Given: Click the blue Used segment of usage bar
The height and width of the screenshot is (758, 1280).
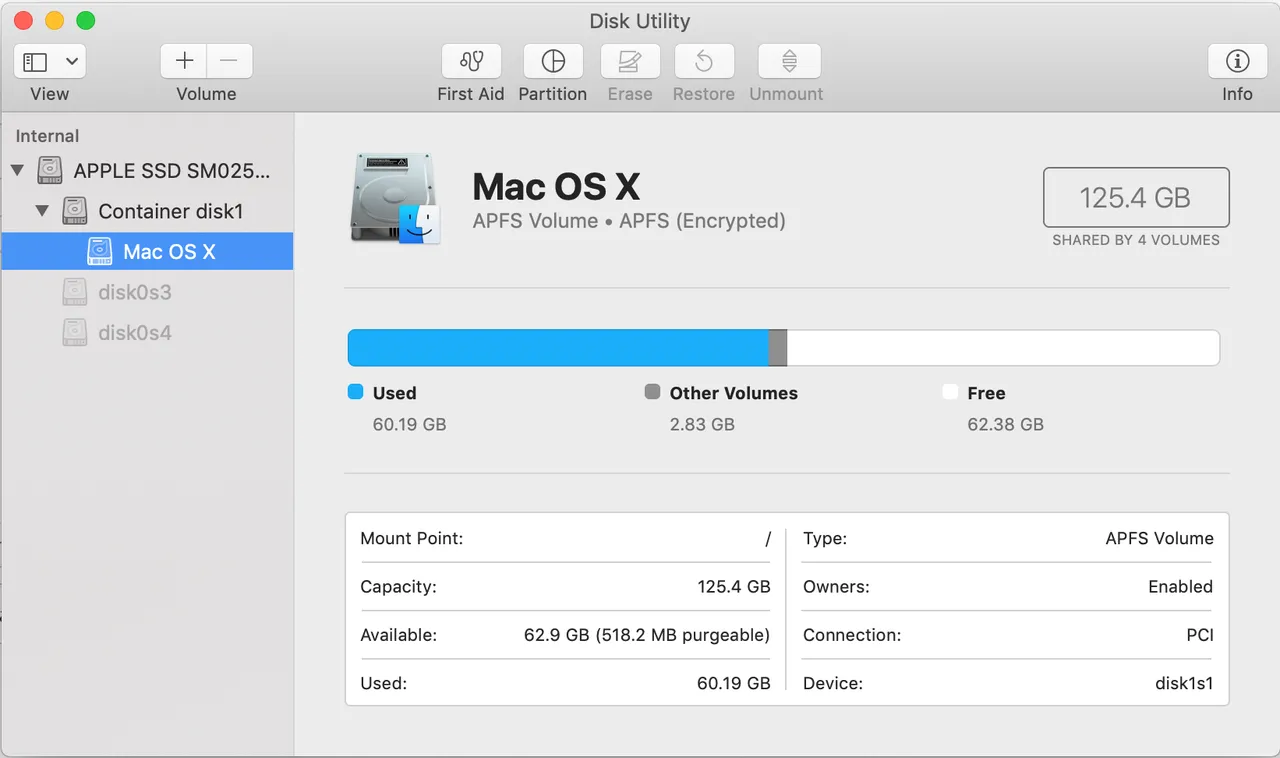Looking at the screenshot, I should [x=558, y=348].
